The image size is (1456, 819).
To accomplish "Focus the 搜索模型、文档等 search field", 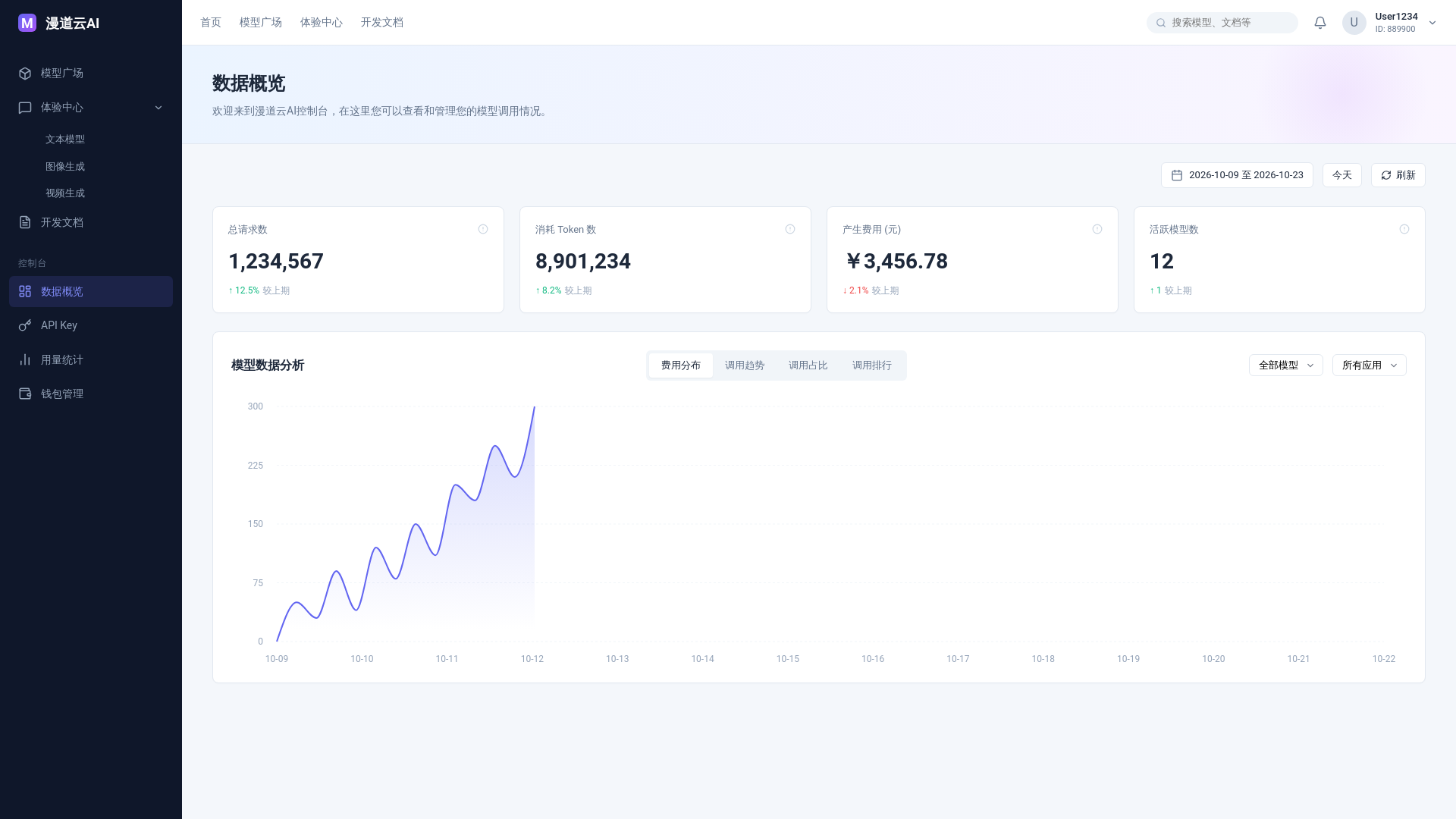I will click(1222, 23).
